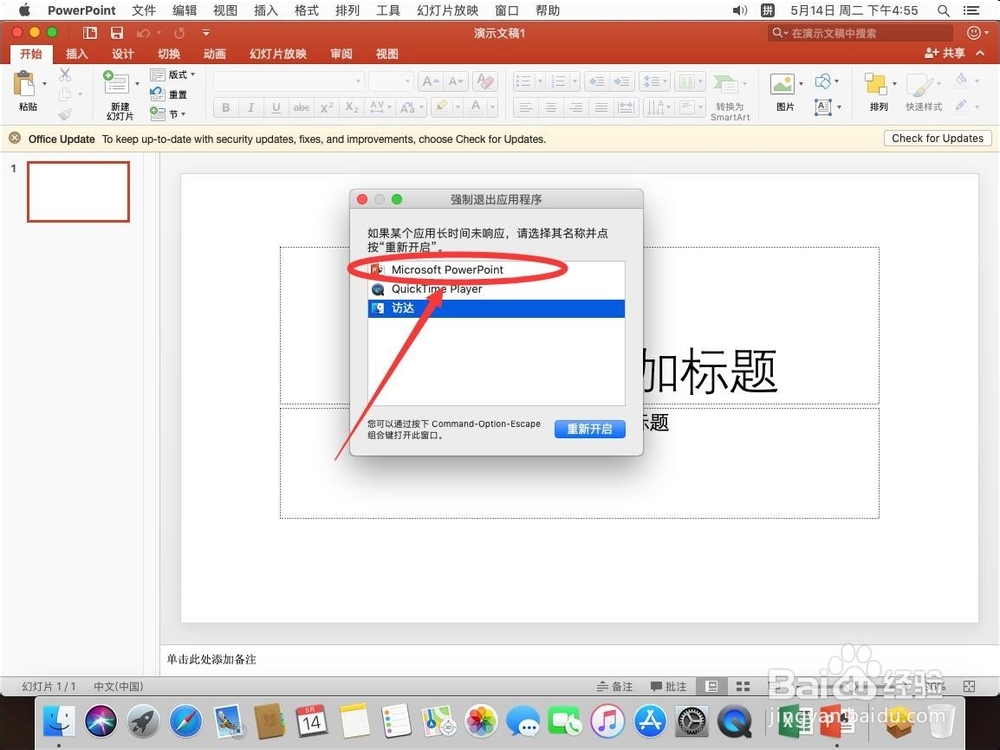Viewport: 1000px width, 750px height.
Task: Select 访达 row in force quit list
Action: coord(496,308)
